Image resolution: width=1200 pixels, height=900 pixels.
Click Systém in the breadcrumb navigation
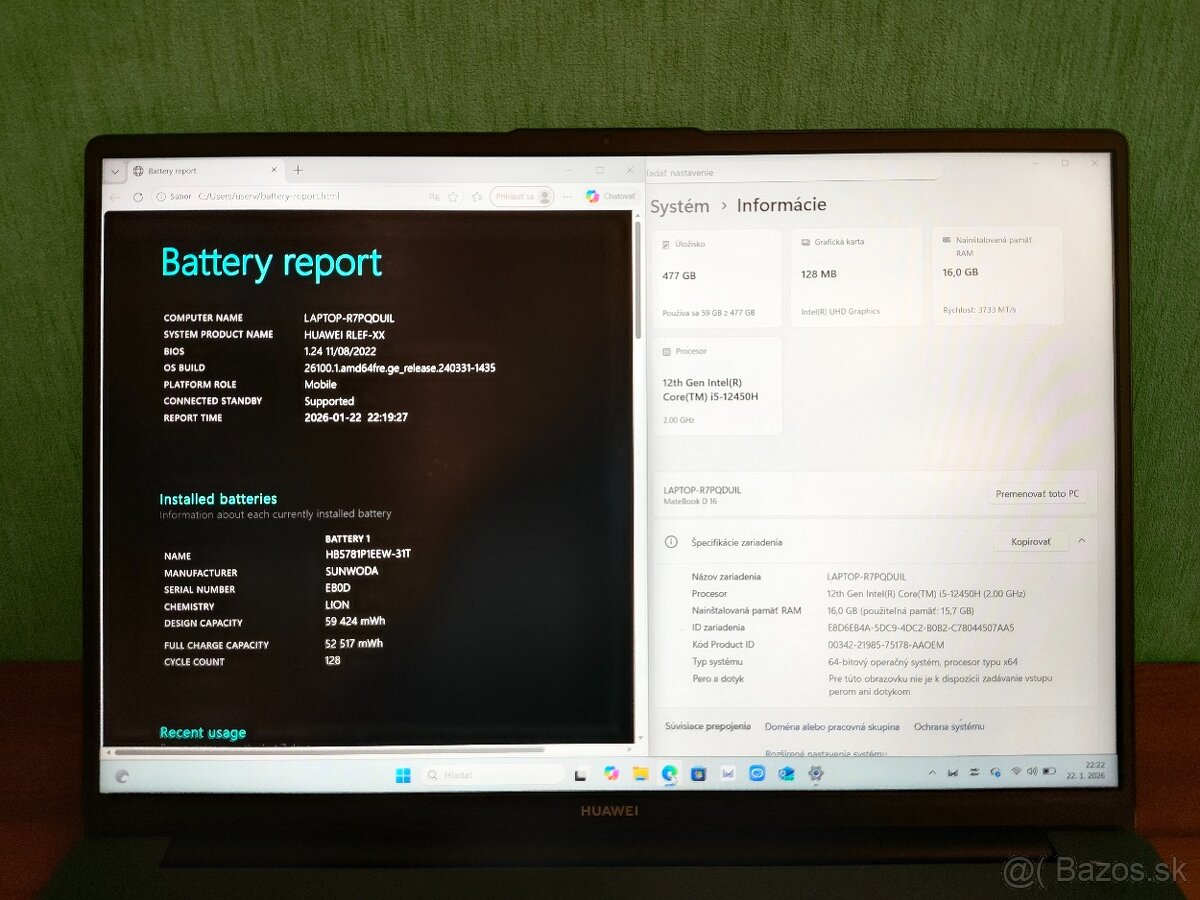click(678, 206)
